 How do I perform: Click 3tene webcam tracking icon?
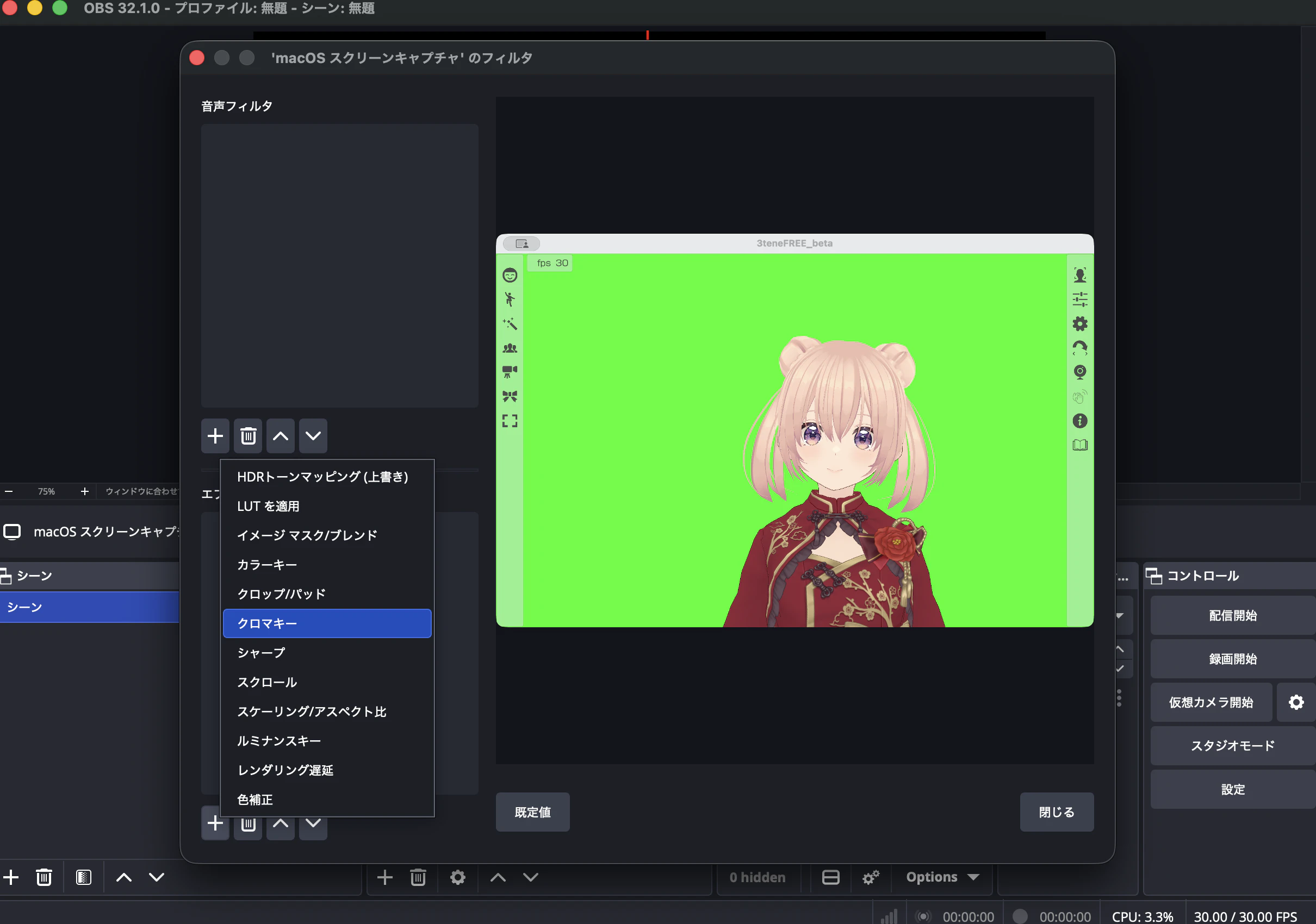(1080, 372)
